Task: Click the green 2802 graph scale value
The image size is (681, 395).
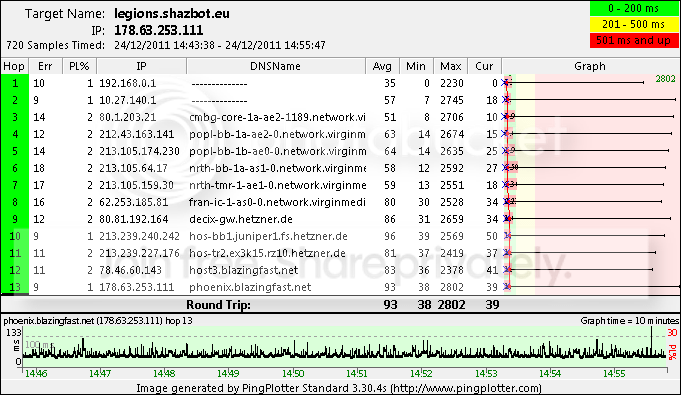Action: pos(665,79)
